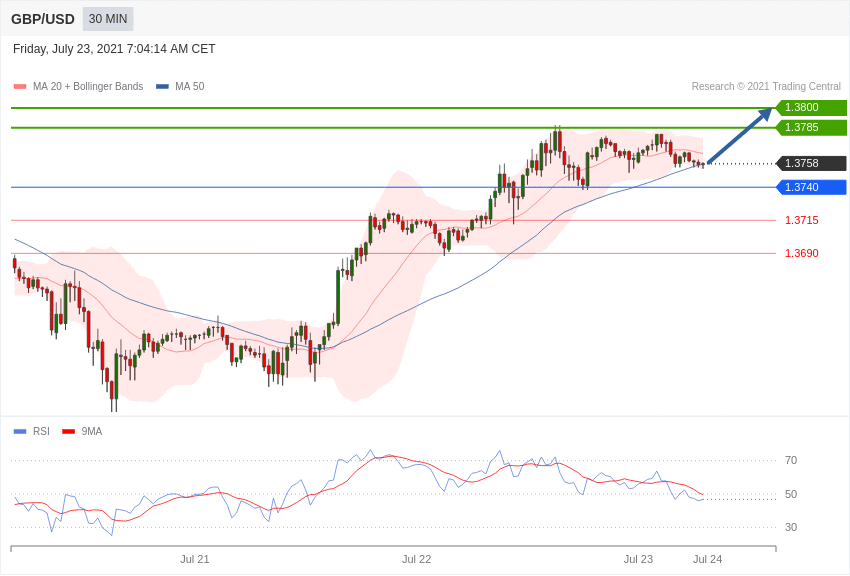Click the Research Trading Central credit text
This screenshot has height=576, width=850.
pos(766,87)
